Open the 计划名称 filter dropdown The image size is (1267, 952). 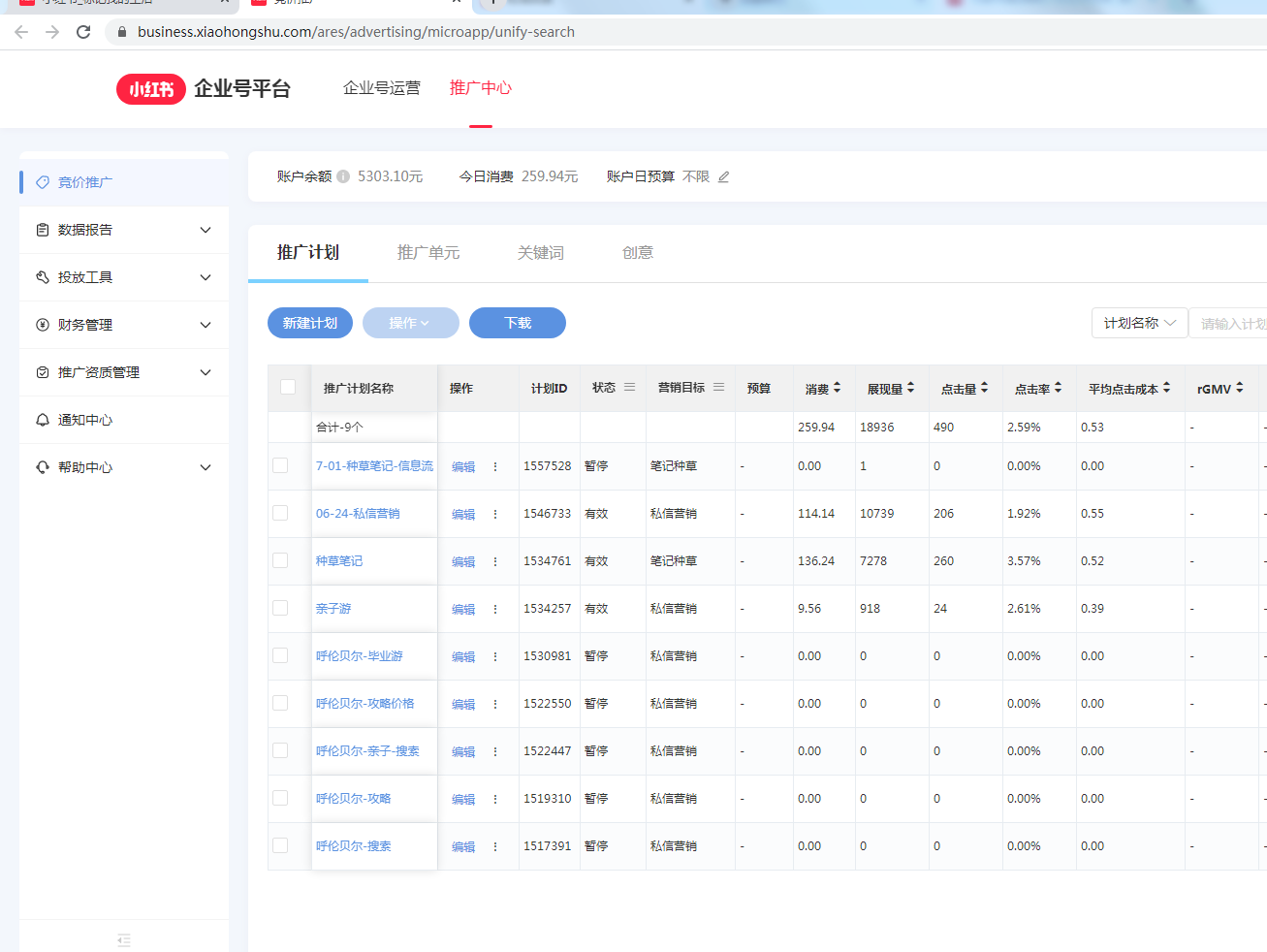pyautogui.click(x=1139, y=323)
